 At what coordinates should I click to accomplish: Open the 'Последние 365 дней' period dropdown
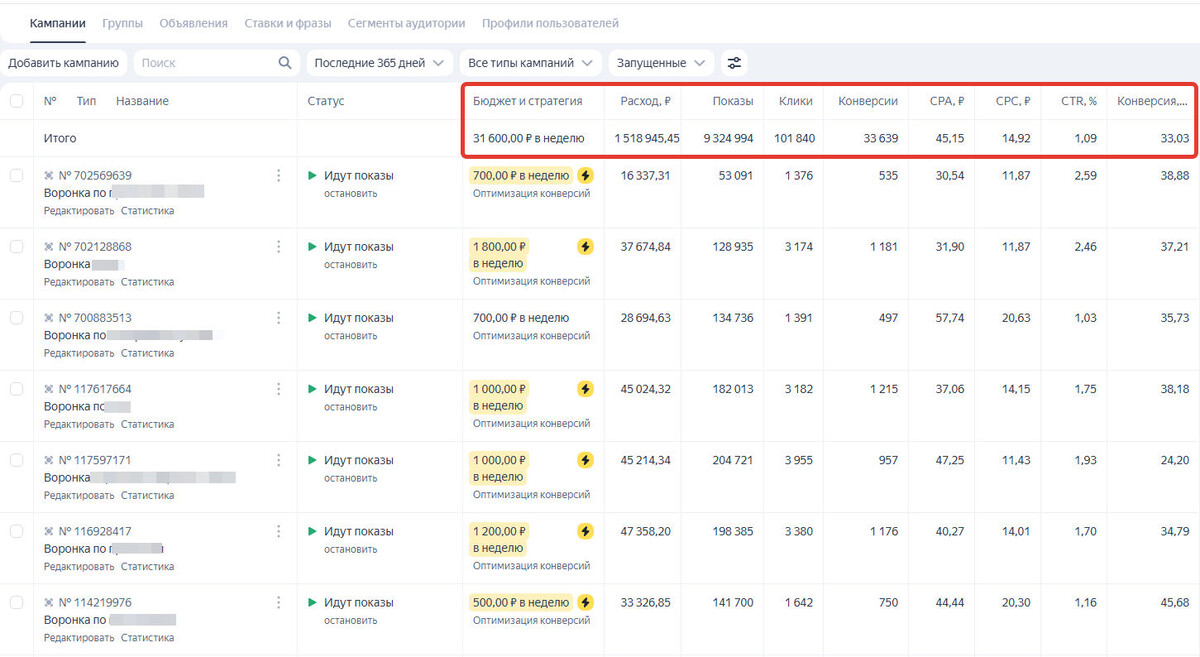[379, 63]
